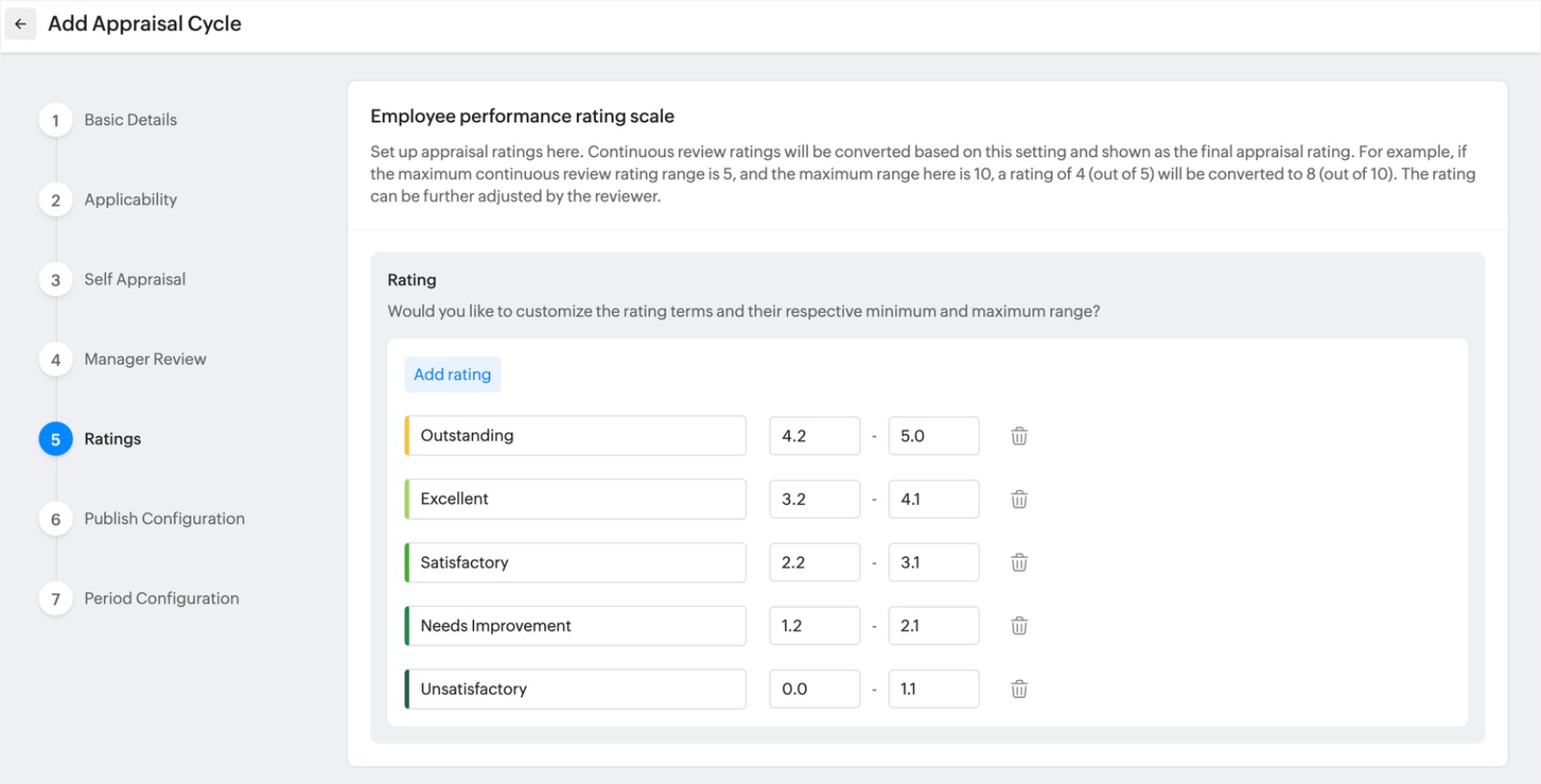
Task: Jump to the Period Configuration step
Action: pos(162,599)
